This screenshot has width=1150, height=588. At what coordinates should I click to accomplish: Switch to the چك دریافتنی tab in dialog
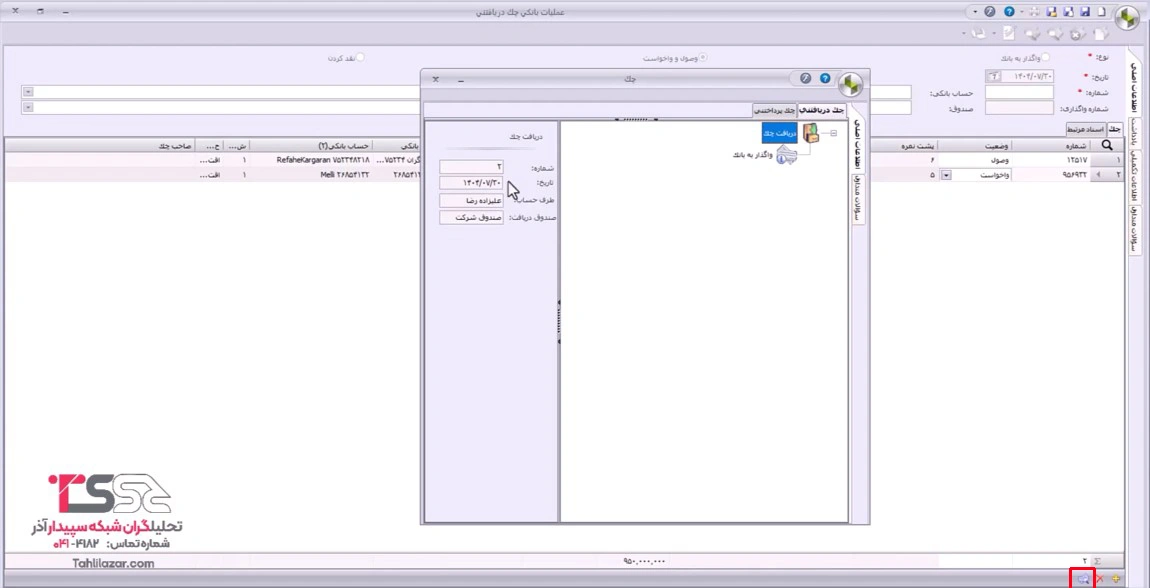821,110
